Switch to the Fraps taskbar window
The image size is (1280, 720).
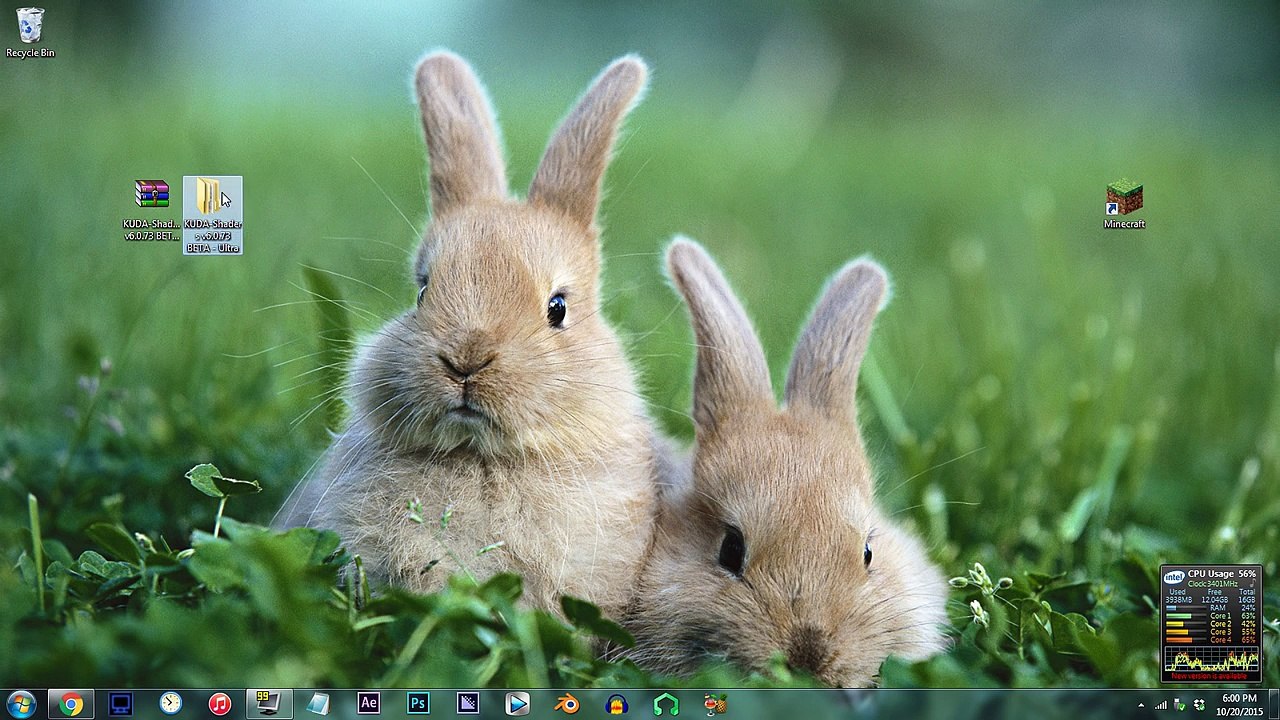[268, 704]
